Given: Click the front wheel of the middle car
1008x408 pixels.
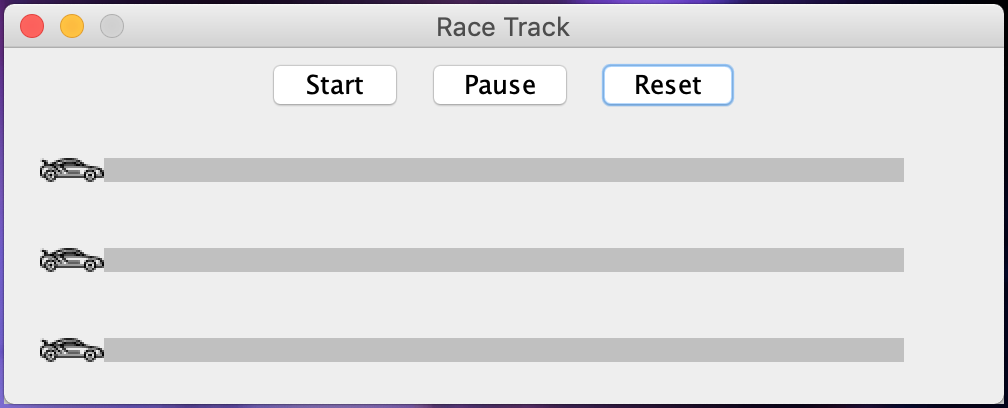Looking at the screenshot, I should click(90, 265).
